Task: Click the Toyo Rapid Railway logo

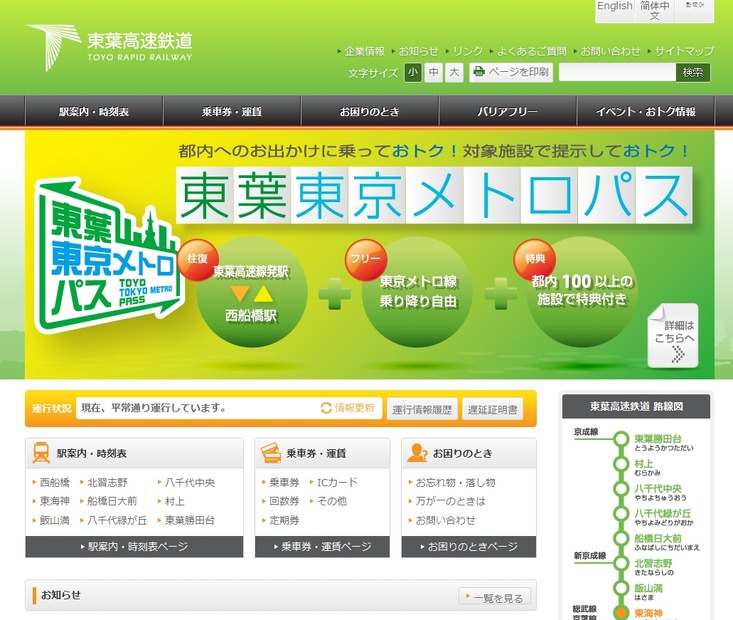Action: click(x=109, y=47)
